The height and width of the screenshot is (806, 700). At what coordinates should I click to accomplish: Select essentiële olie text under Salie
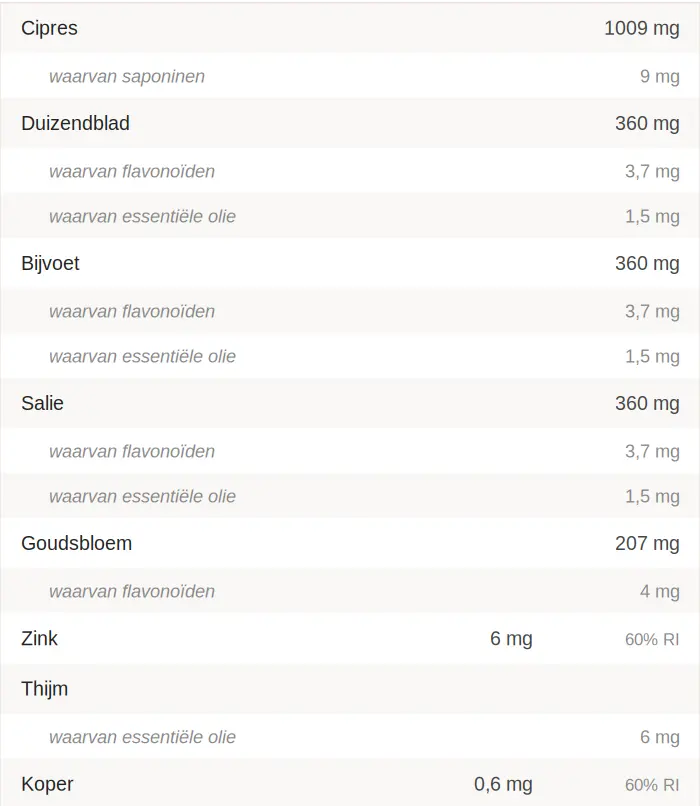(142, 496)
